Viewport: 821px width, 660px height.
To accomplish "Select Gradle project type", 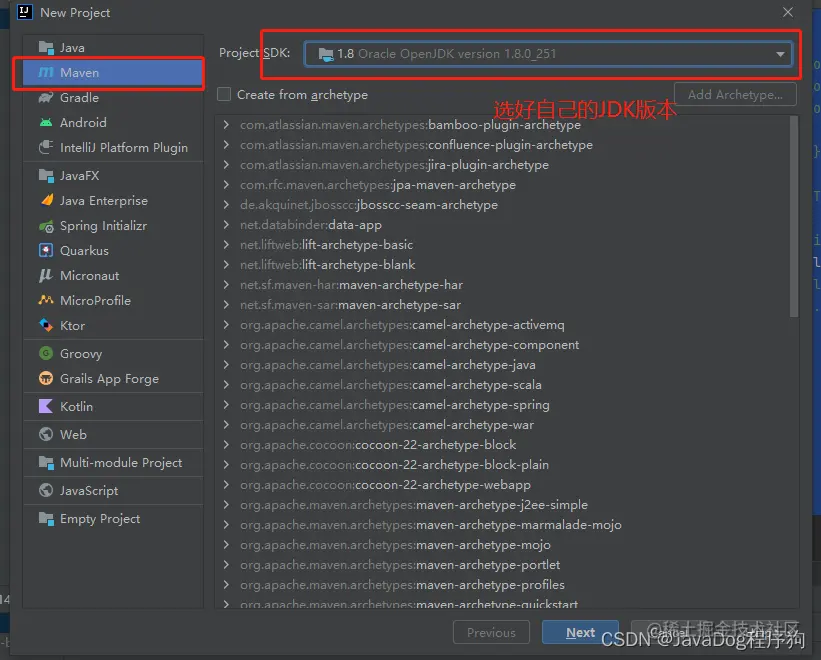I will (113, 97).
